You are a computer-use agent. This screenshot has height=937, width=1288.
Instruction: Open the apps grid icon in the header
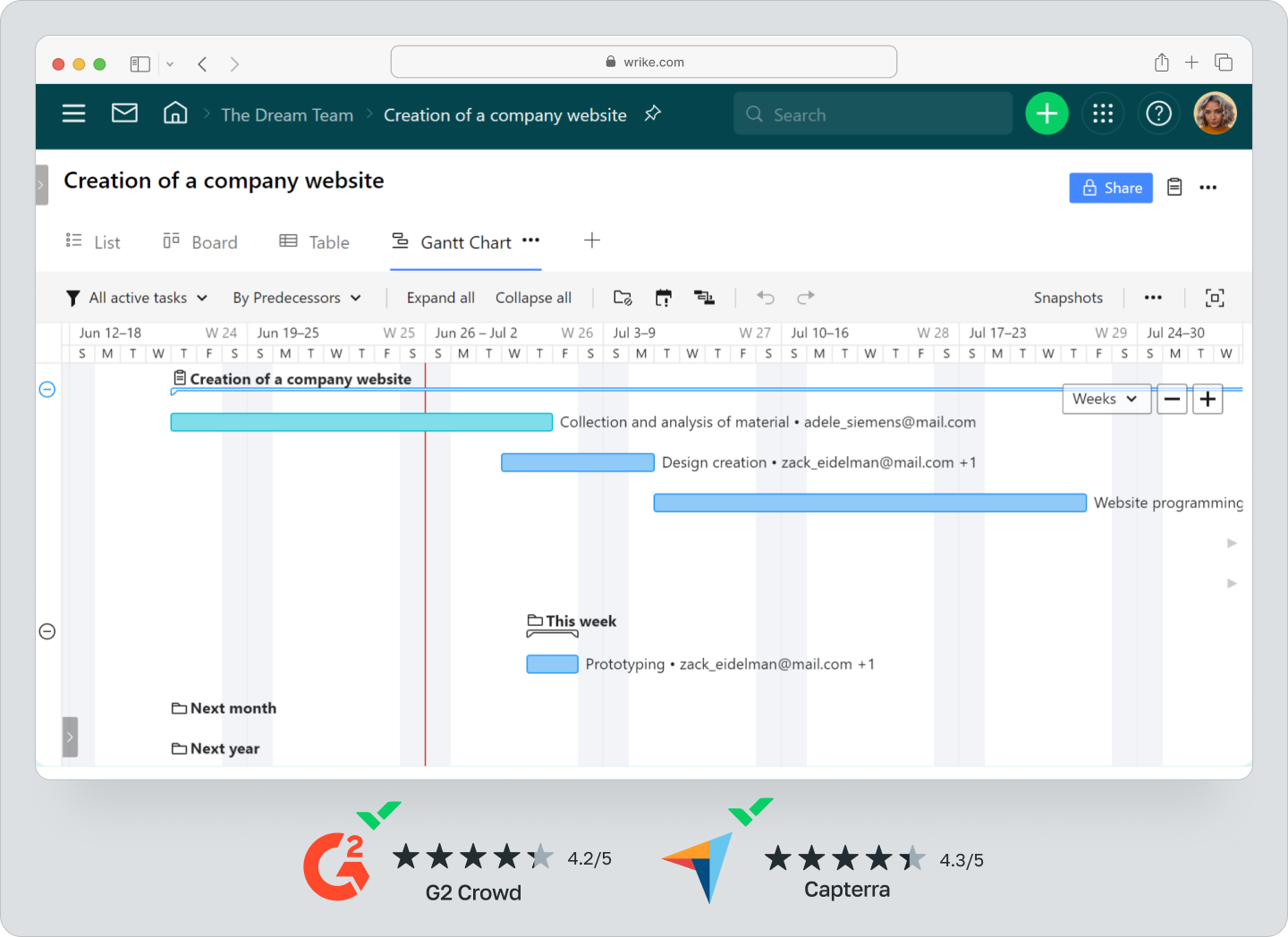1103,114
